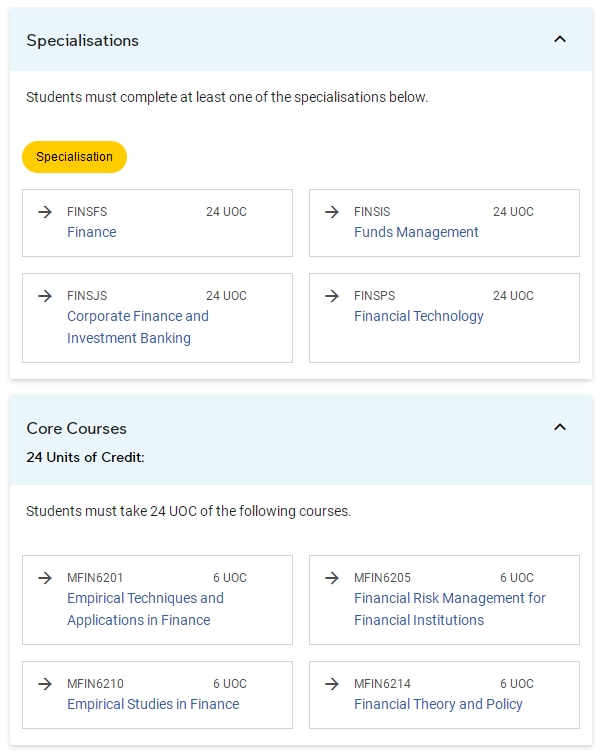Screen dimensions: 602x754
Task: Open the Financial Technology specialisation link
Action: point(419,316)
